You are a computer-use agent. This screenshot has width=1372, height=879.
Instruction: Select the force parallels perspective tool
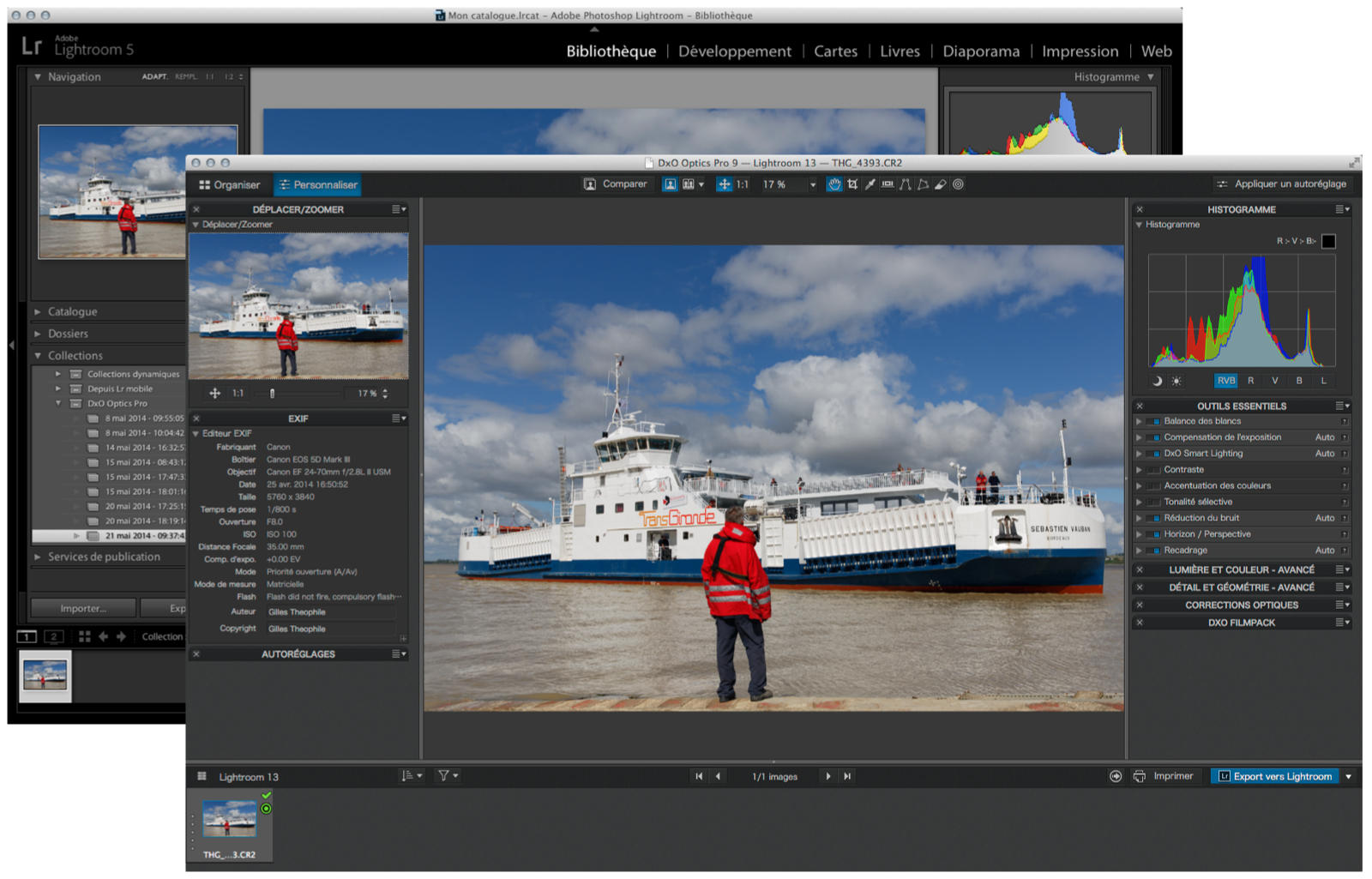point(905,184)
